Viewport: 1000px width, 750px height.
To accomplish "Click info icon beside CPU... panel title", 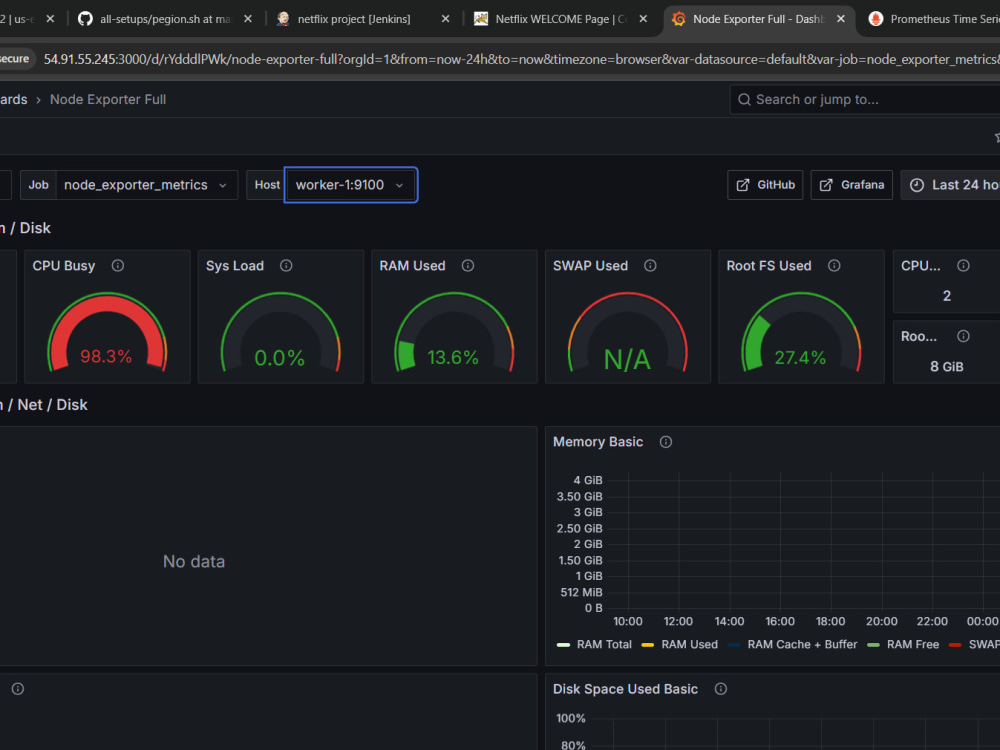I will click(964, 265).
